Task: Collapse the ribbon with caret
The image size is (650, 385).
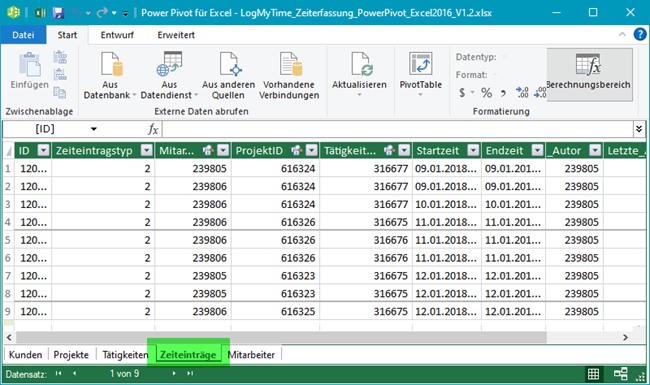Action: coord(622,34)
